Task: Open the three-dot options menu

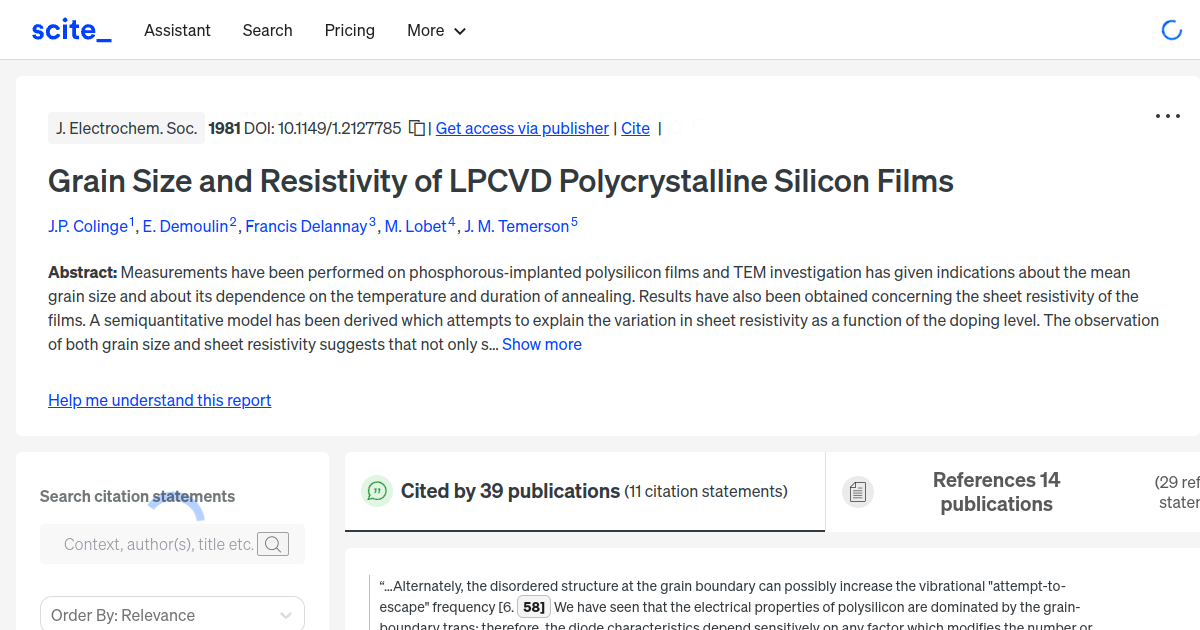Action: [x=1167, y=116]
